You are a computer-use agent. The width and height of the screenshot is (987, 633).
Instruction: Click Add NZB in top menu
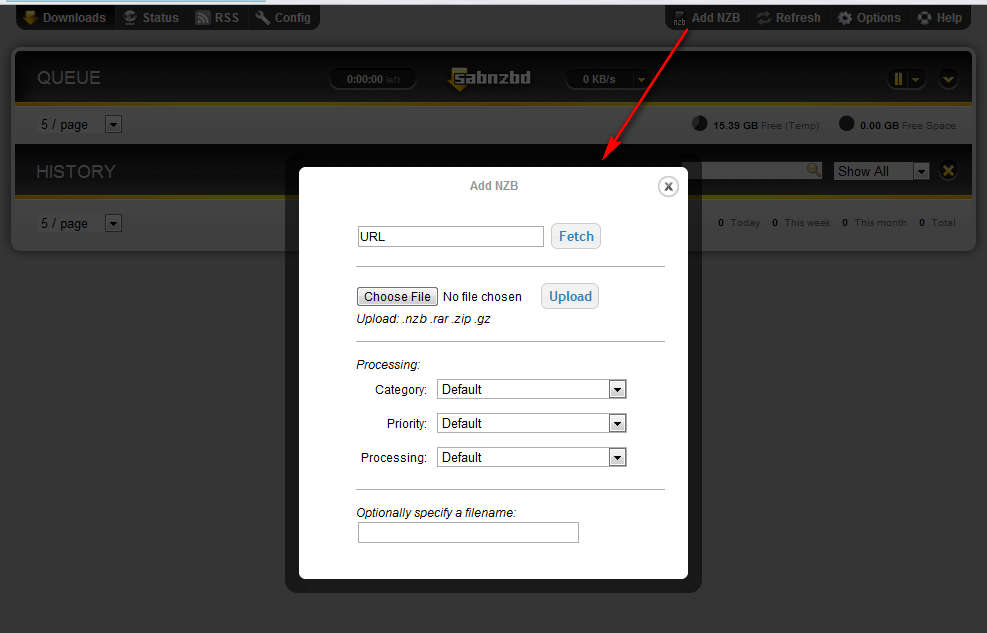coord(706,18)
